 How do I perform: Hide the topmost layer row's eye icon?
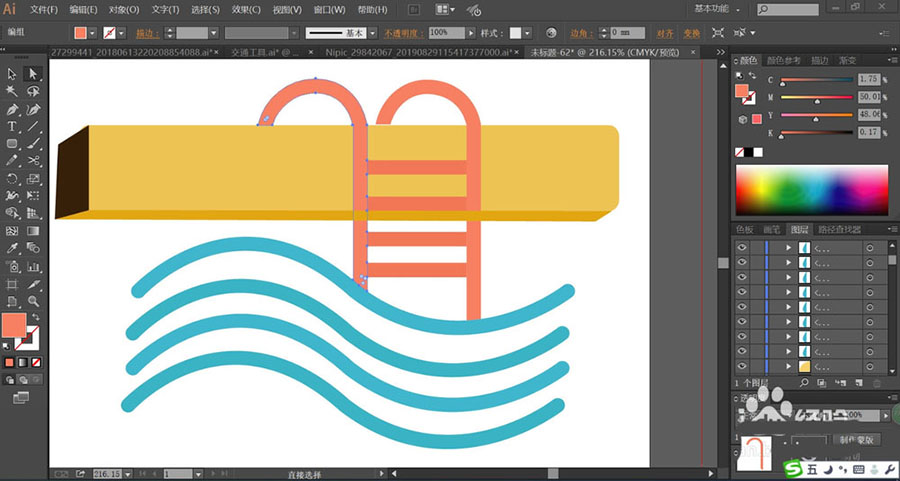[x=743, y=247]
